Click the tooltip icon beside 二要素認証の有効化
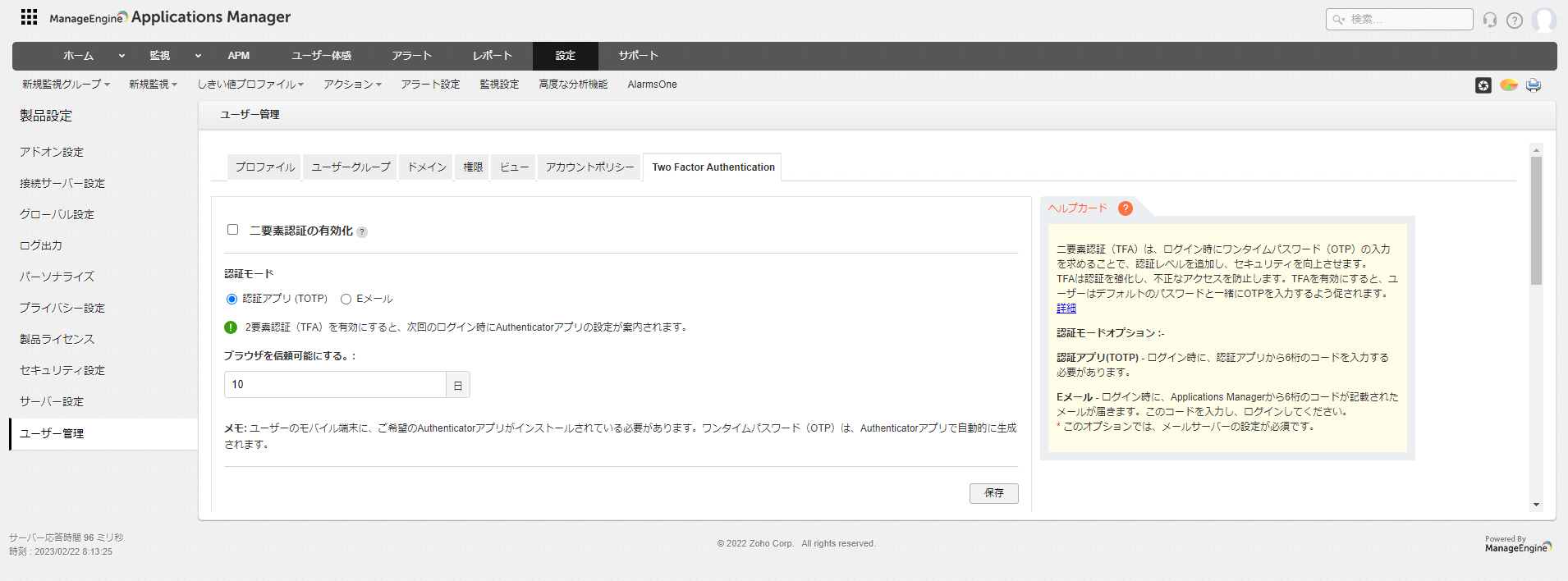Image resolution: width=1568 pixels, height=581 pixels. (x=362, y=232)
